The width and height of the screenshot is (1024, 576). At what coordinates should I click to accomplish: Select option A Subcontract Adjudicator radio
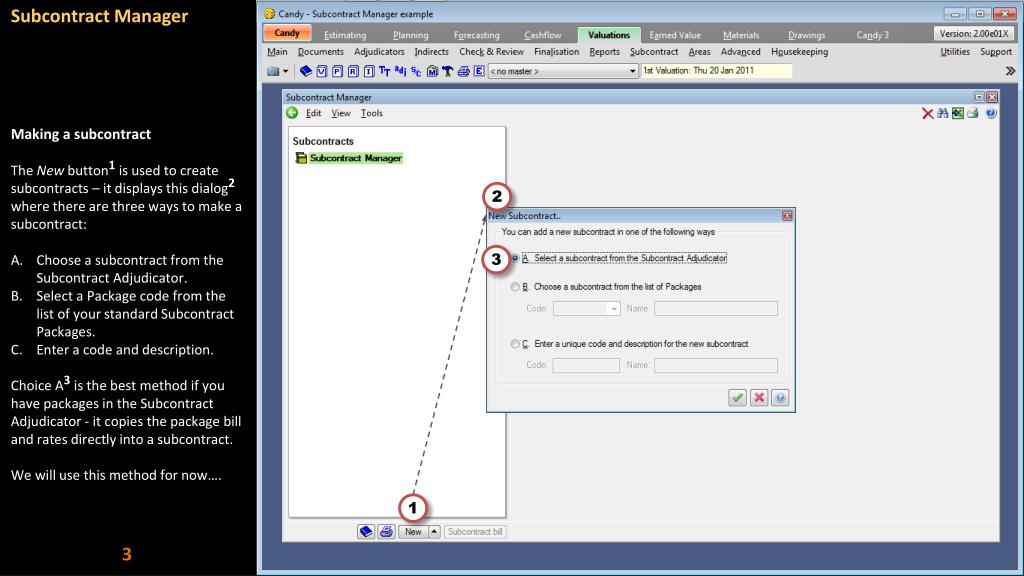coord(515,259)
